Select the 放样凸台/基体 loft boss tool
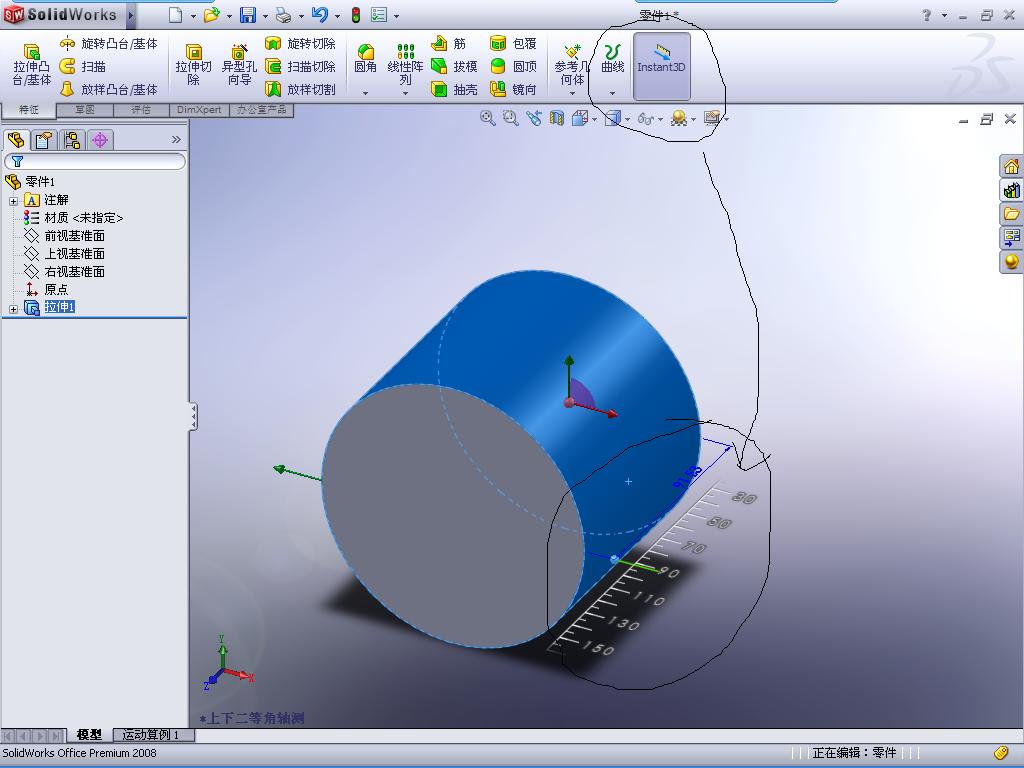This screenshot has width=1024, height=768. point(108,89)
